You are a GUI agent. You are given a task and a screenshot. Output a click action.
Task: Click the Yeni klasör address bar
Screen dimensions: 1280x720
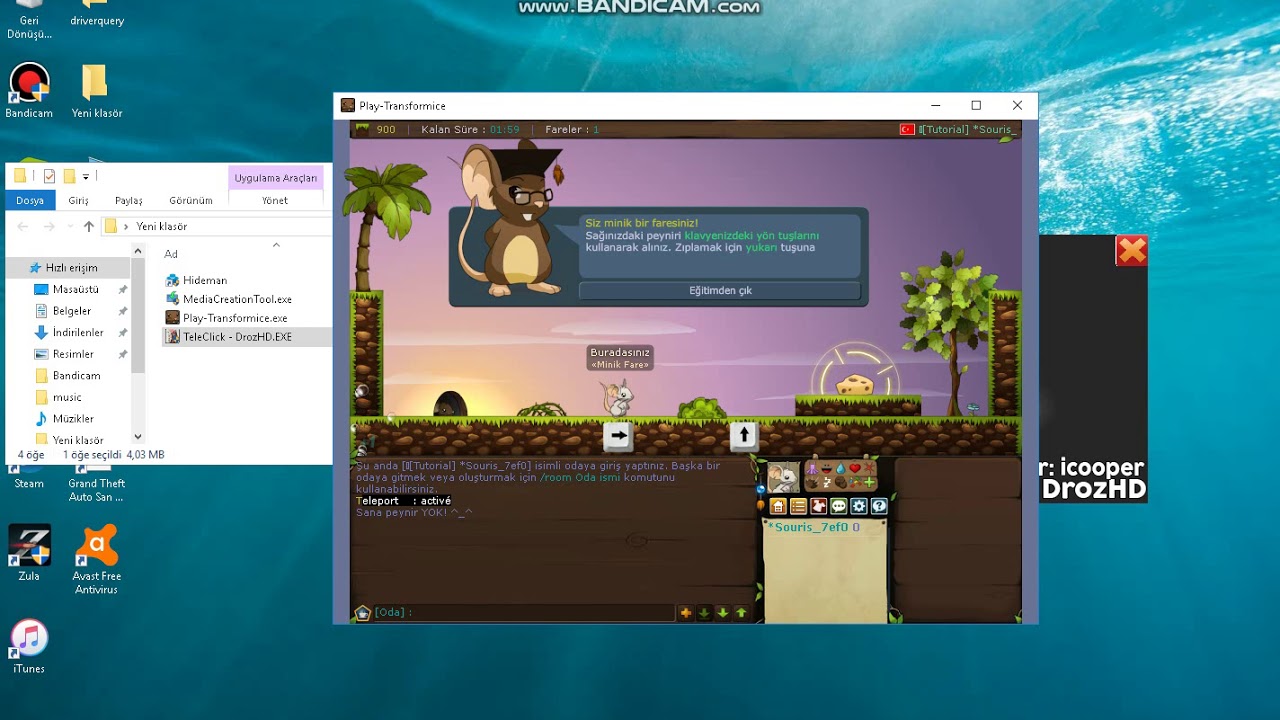coord(215,226)
